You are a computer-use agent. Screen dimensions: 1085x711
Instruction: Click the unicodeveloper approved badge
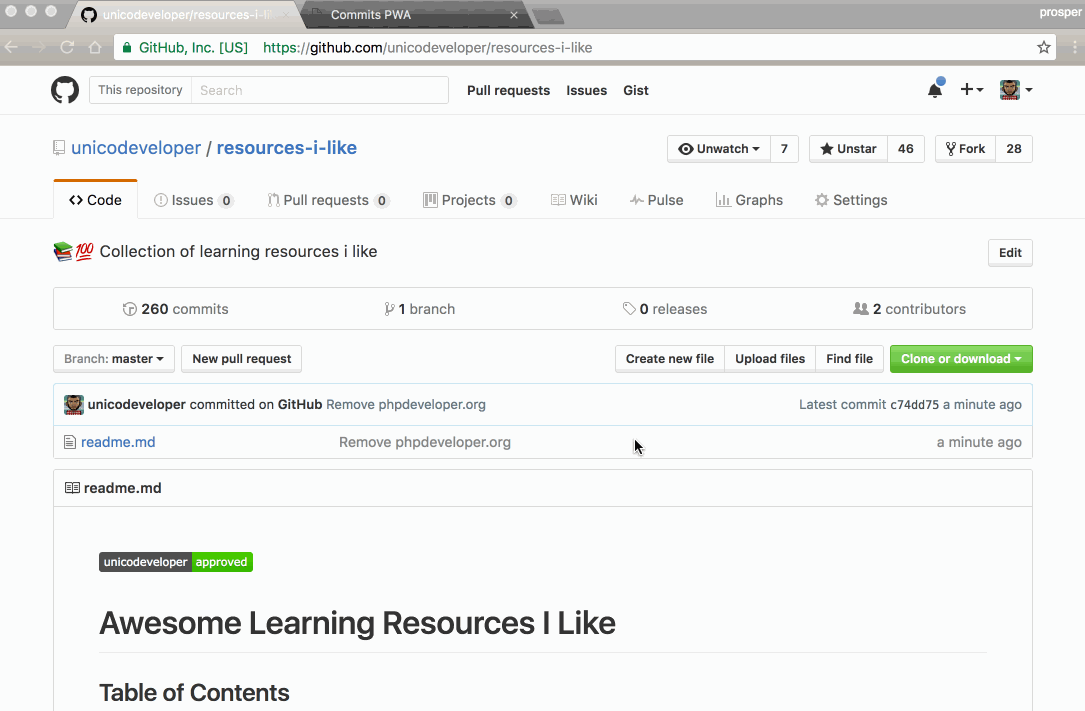(176, 562)
